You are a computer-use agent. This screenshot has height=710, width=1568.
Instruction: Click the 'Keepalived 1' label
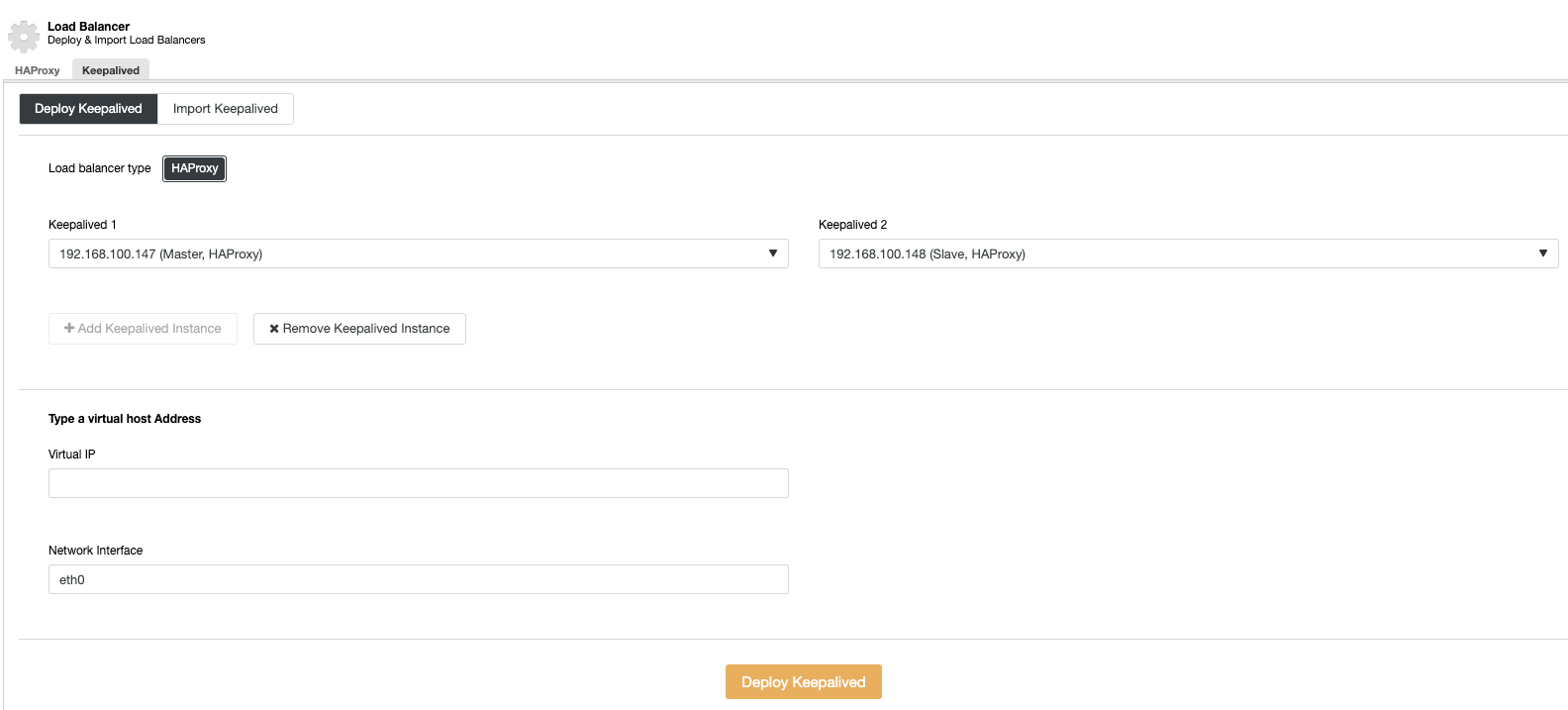pyautogui.click(x=82, y=225)
